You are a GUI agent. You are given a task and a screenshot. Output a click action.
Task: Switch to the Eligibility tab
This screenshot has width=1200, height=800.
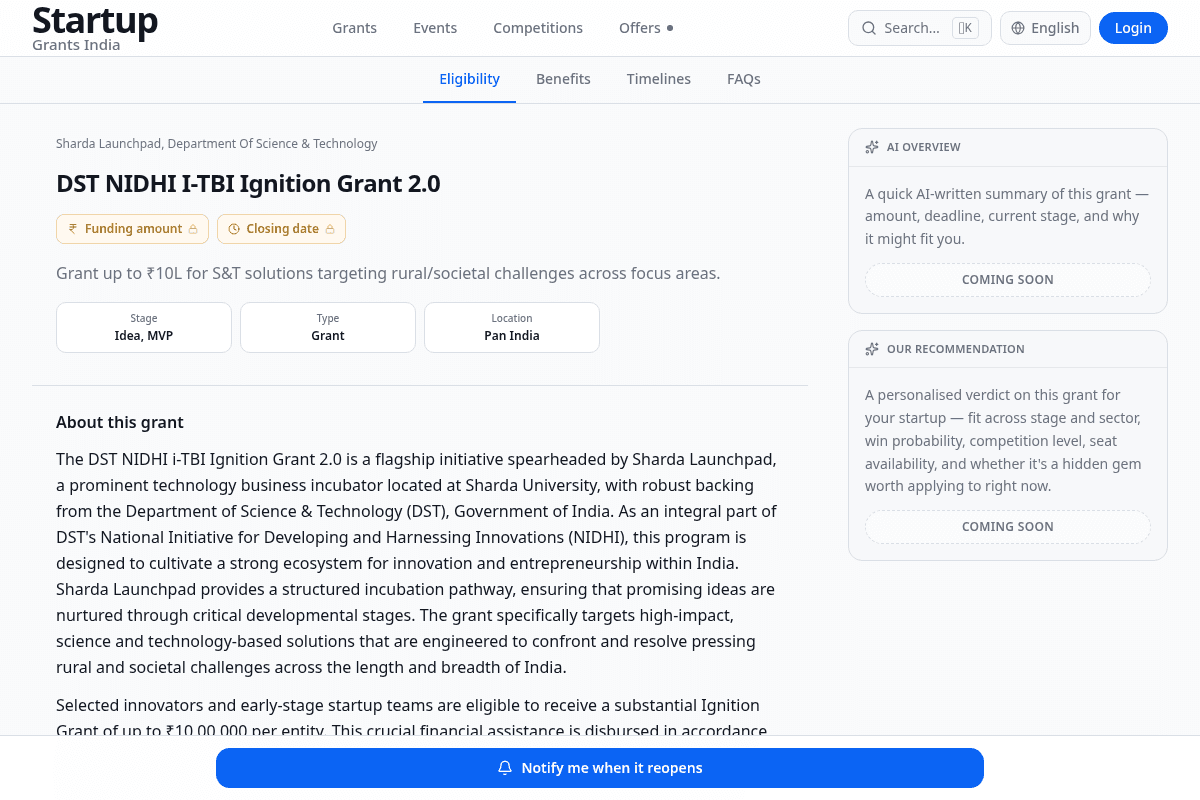click(x=469, y=79)
